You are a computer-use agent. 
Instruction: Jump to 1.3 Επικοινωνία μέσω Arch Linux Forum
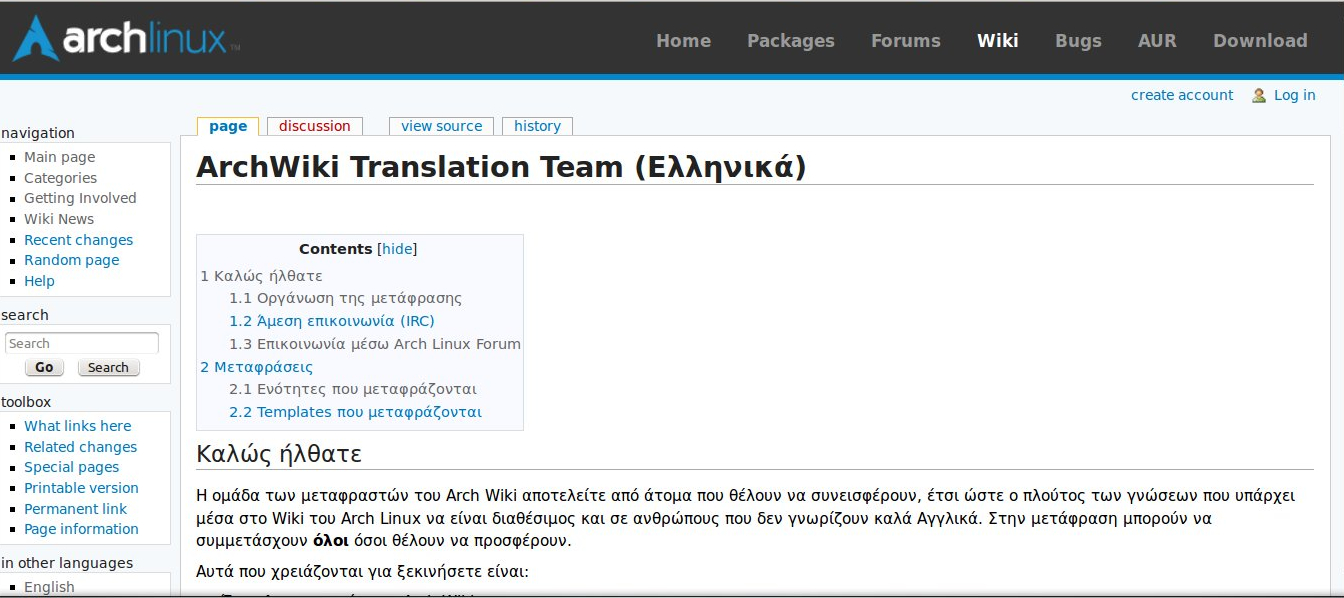point(375,344)
